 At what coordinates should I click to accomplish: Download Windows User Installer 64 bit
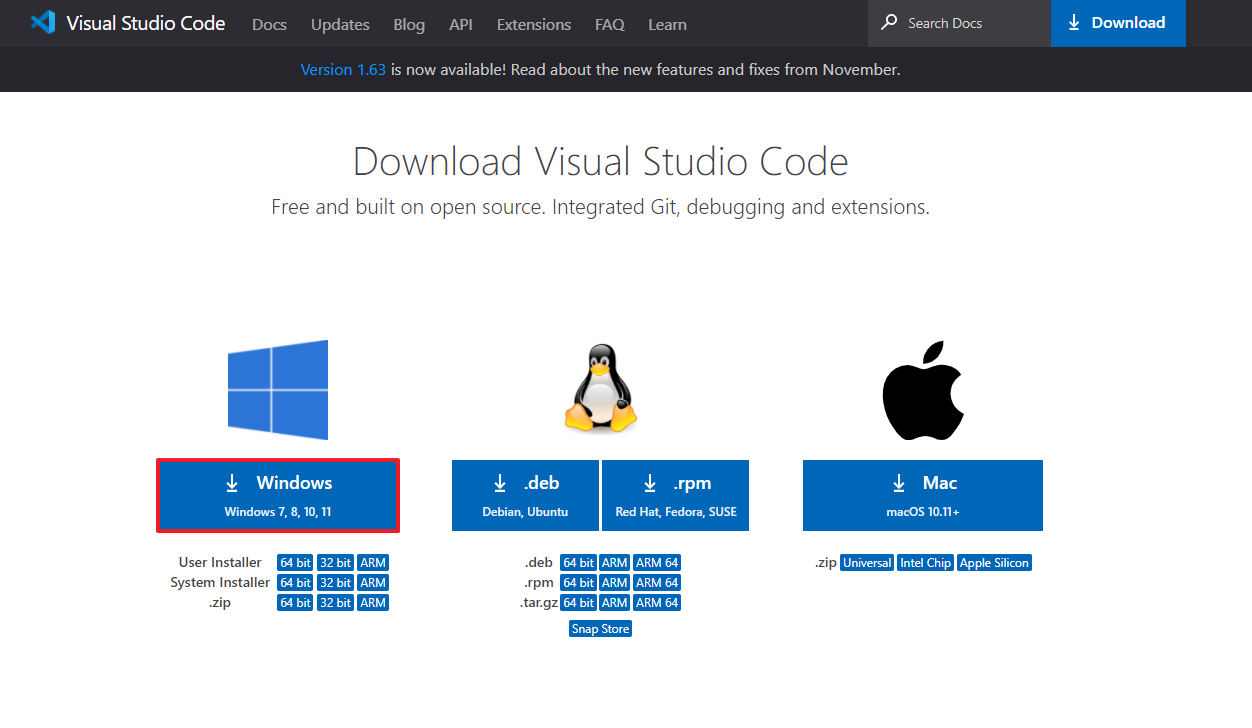click(x=295, y=563)
